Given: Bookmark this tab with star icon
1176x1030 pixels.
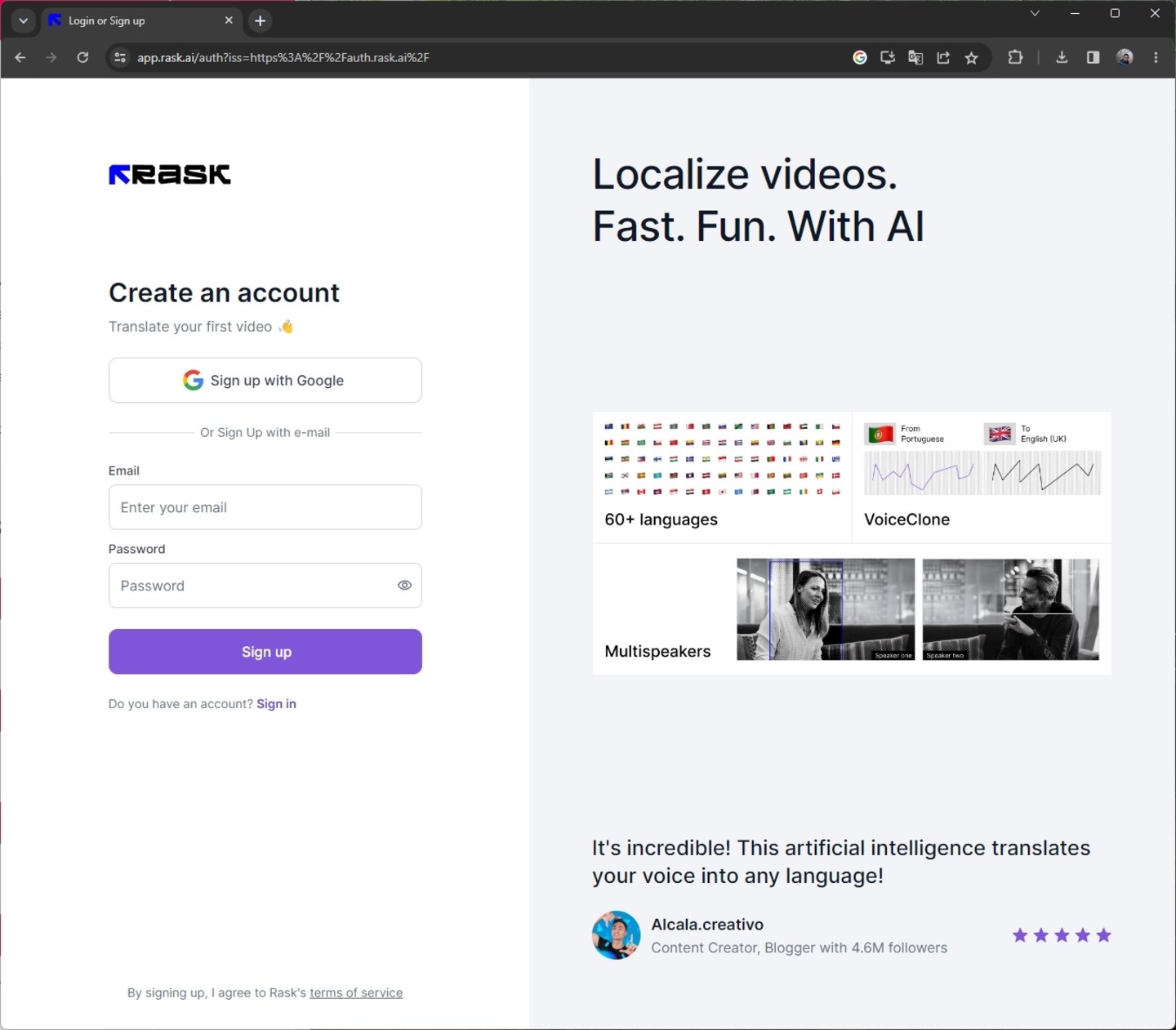Looking at the screenshot, I should pyautogui.click(x=971, y=57).
